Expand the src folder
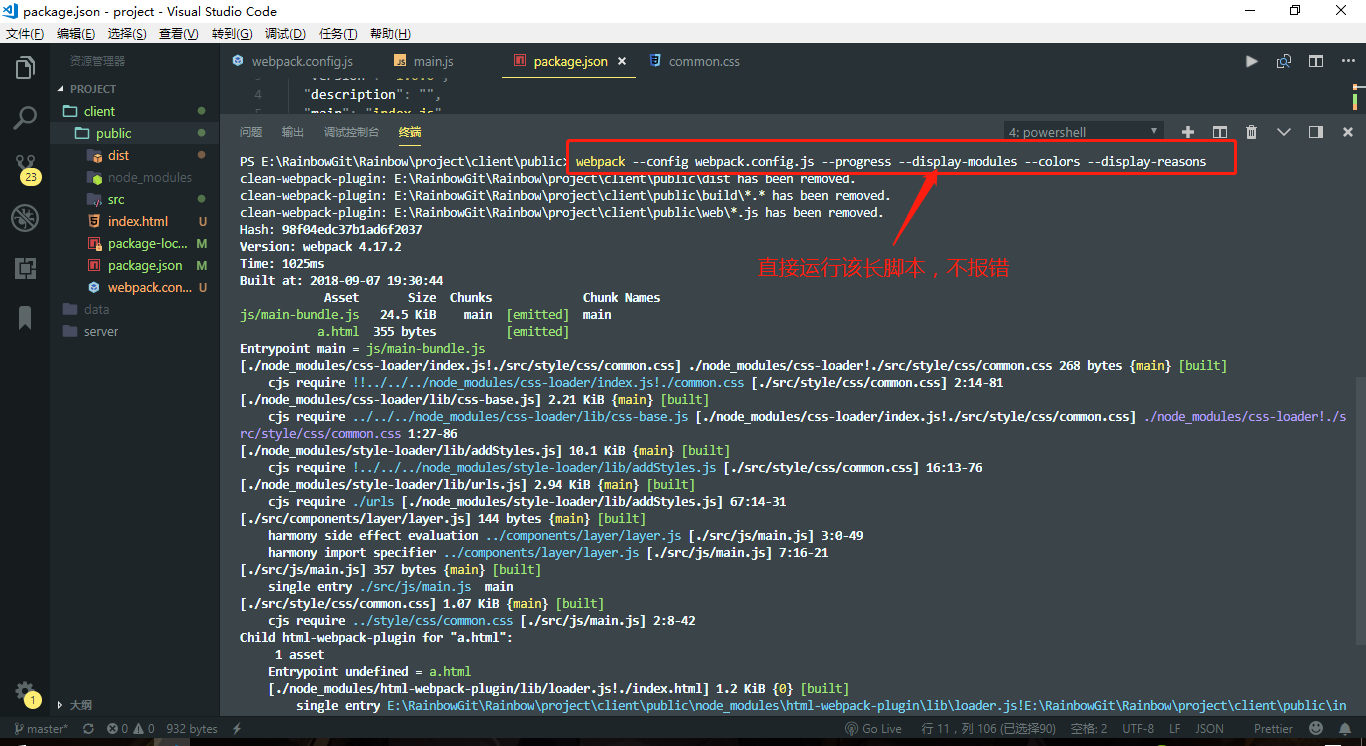This screenshot has height=746, width=1366. [x=135, y=199]
